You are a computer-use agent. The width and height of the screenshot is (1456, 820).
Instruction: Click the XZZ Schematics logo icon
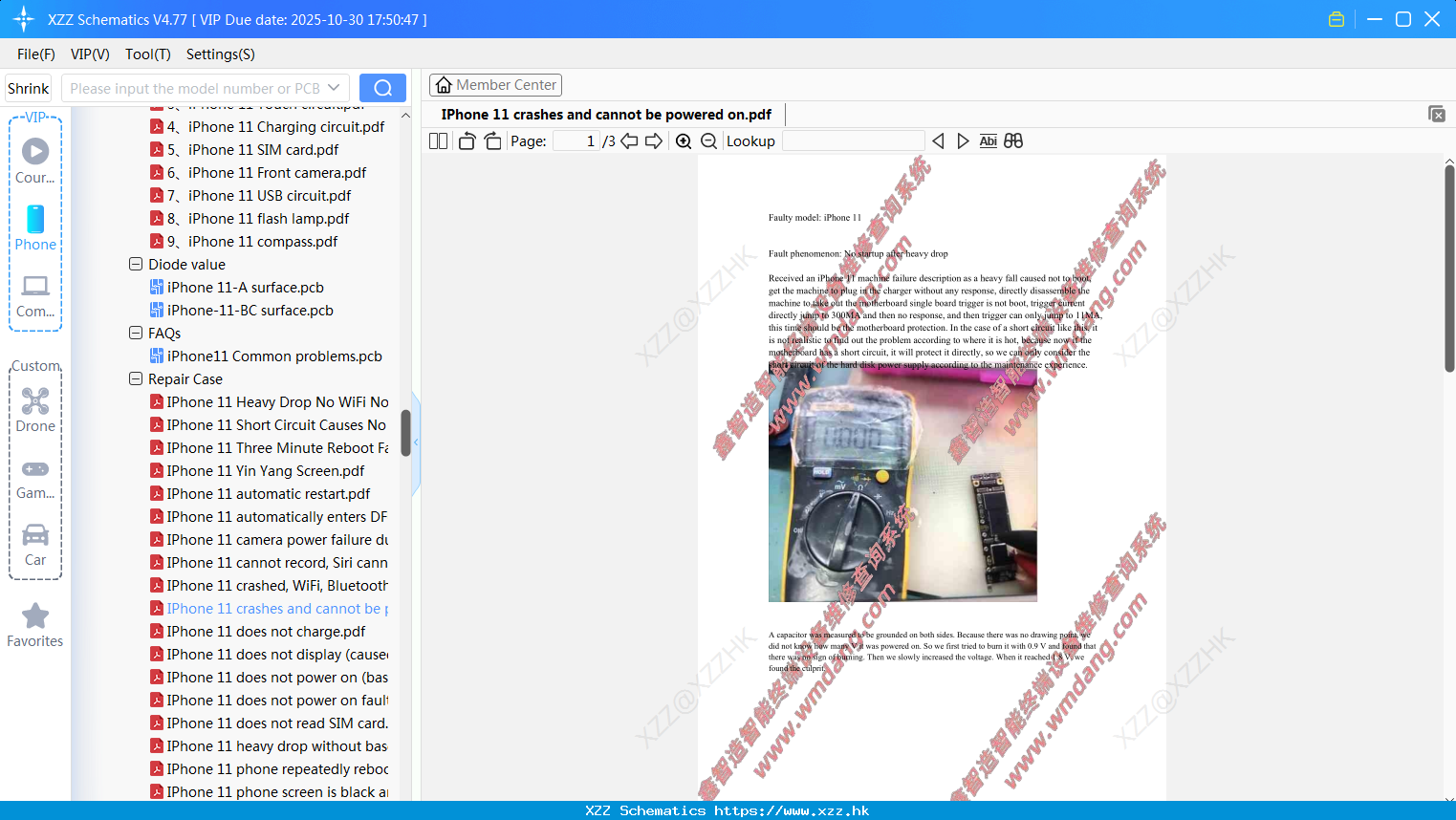pos(24,19)
